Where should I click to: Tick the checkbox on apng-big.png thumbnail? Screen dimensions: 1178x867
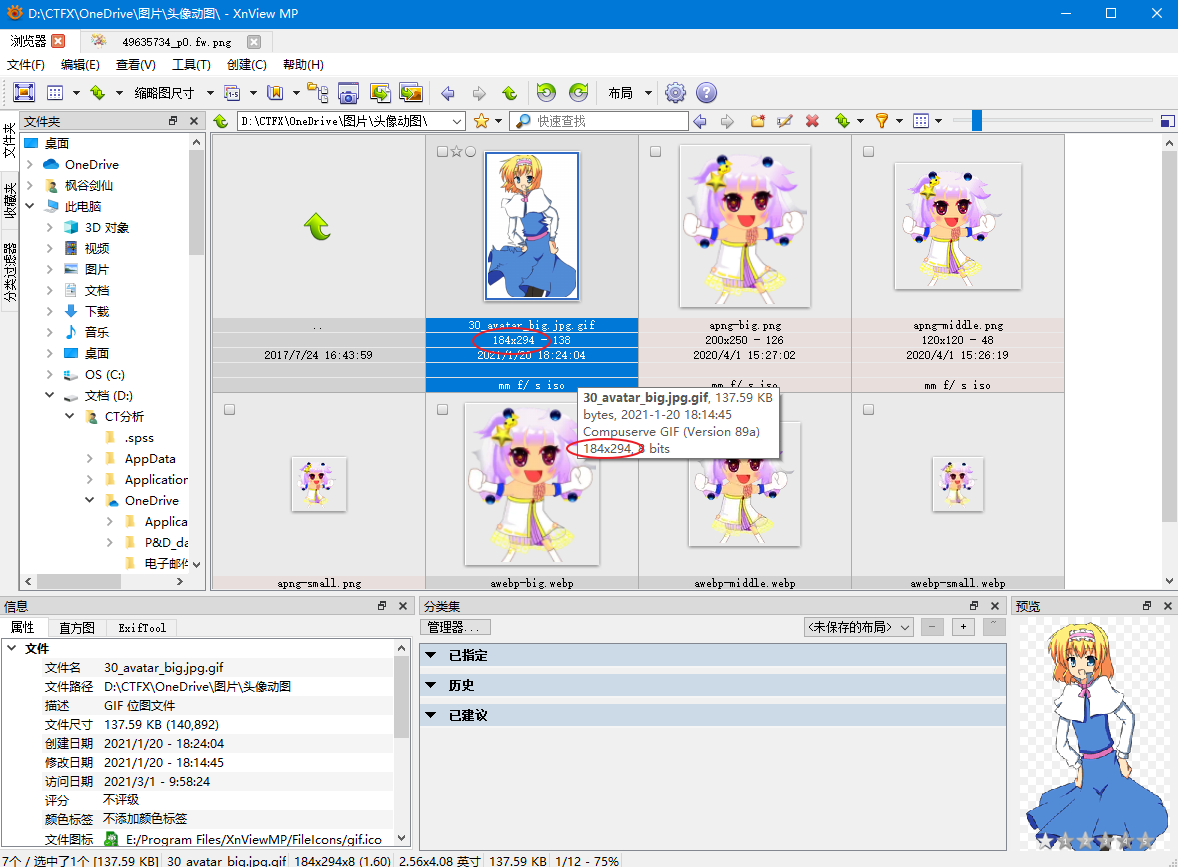point(655,152)
